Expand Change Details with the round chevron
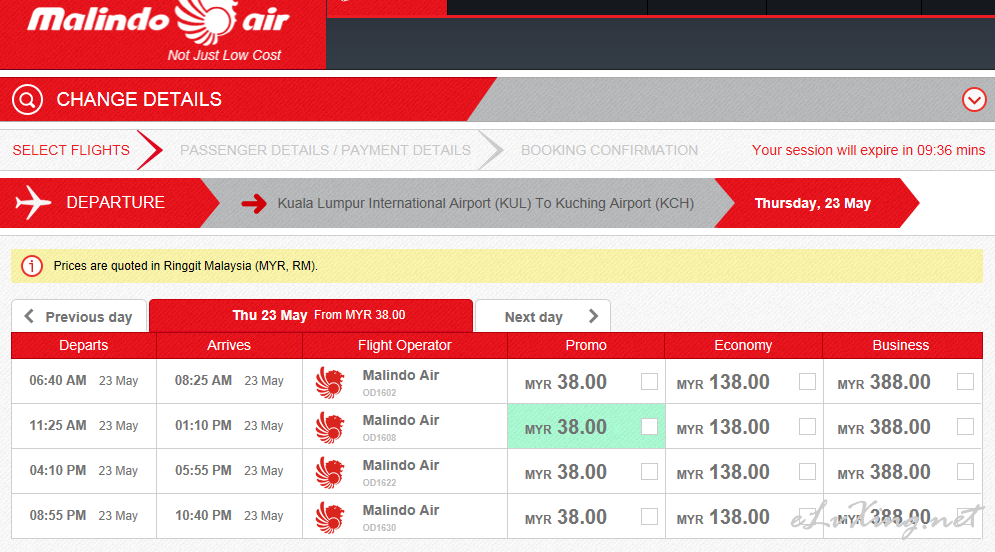The image size is (995, 552). pos(974,100)
